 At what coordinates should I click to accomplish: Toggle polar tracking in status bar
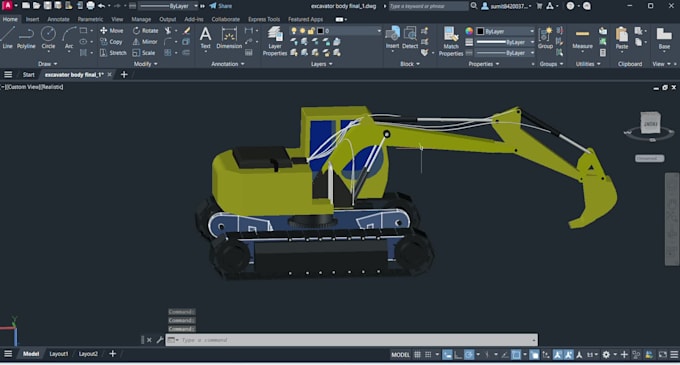pyautogui.click(x=469, y=355)
